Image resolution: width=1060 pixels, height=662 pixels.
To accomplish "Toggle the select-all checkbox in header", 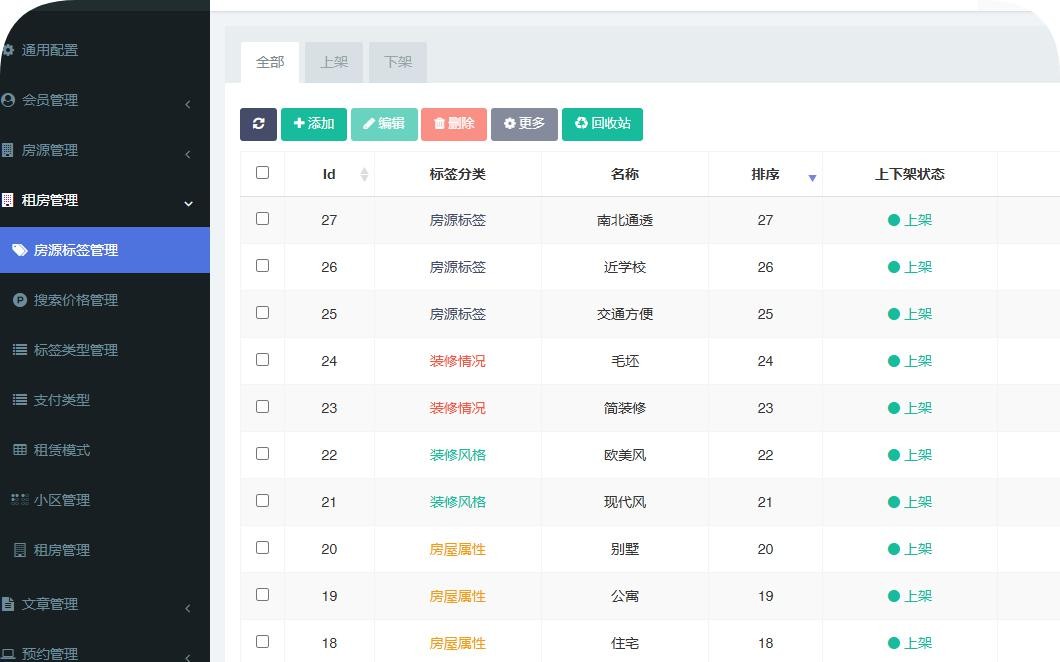I will [x=262, y=173].
